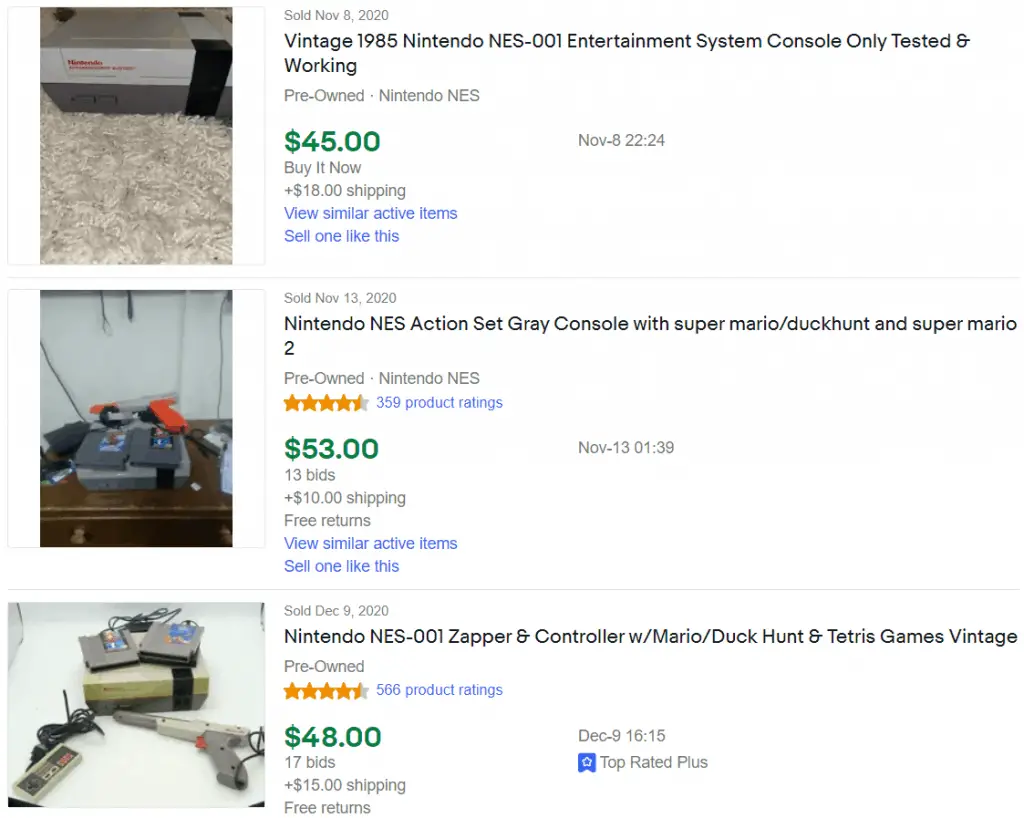Open thumbnail of NES with gray Zapper and controller
This screenshot has width=1024, height=818.
click(x=136, y=704)
